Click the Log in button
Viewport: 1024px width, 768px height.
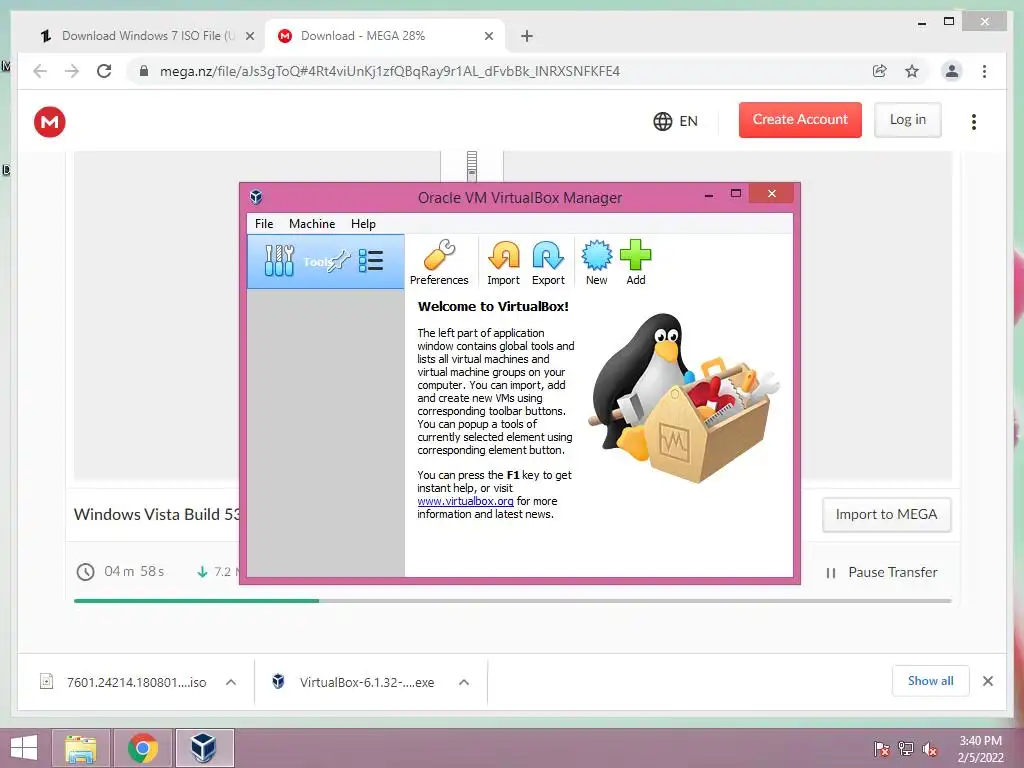click(907, 120)
